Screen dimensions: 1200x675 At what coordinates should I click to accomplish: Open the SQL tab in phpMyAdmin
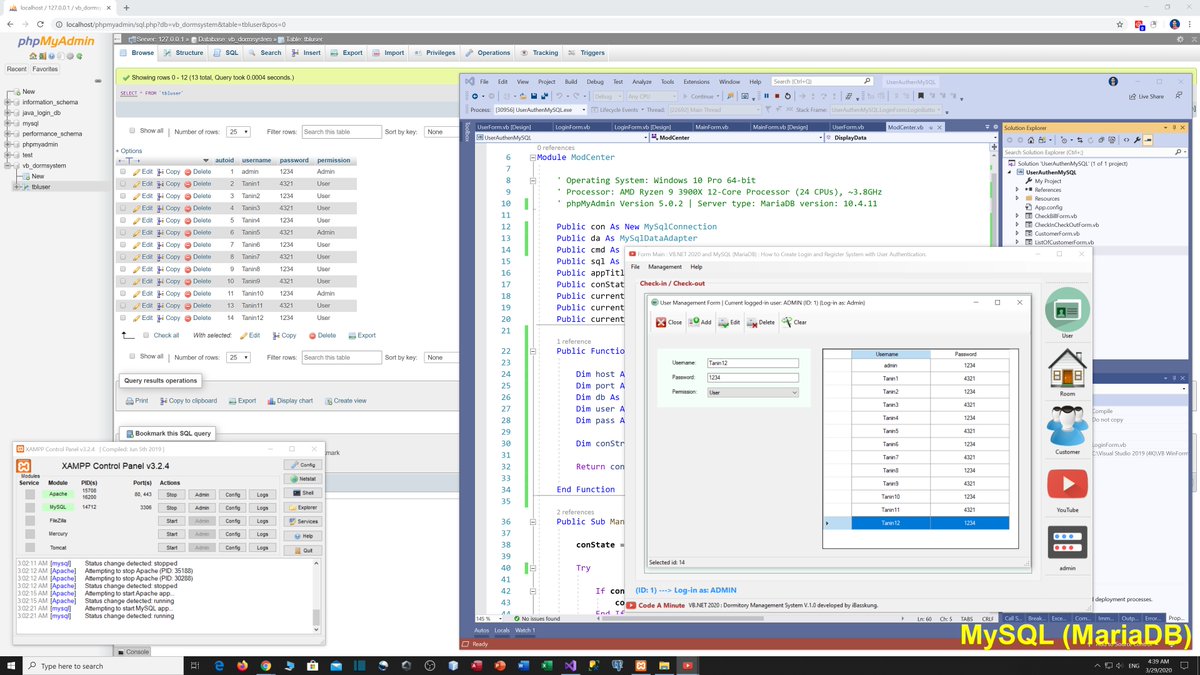pyautogui.click(x=226, y=52)
